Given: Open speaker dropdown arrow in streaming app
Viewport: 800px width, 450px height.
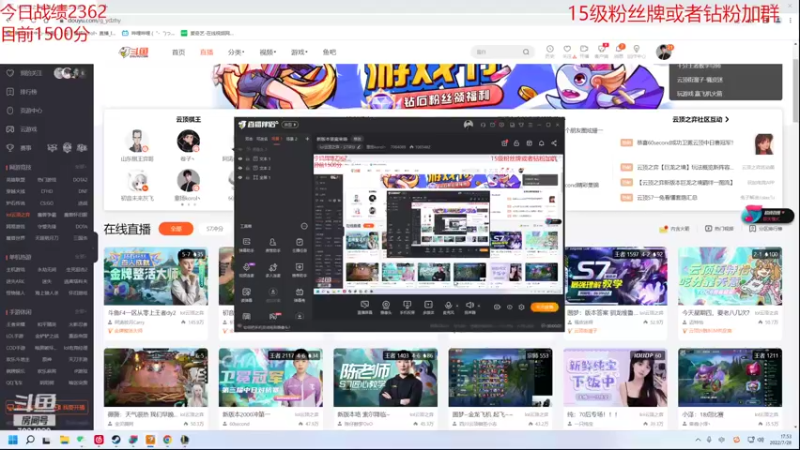Looking at the screenshot, I should pyautogui.click(x=479, y=306).
